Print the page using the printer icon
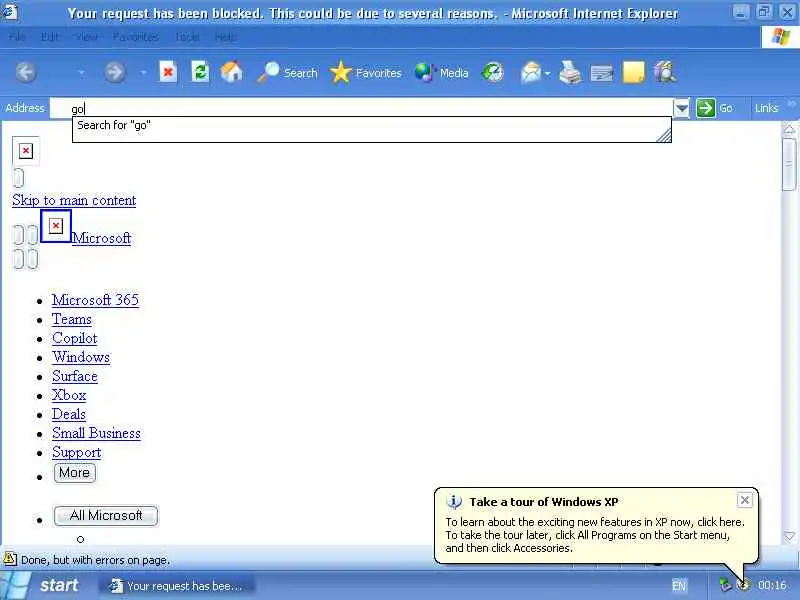This screenshot has width=800, height=600. pos(570,73)
